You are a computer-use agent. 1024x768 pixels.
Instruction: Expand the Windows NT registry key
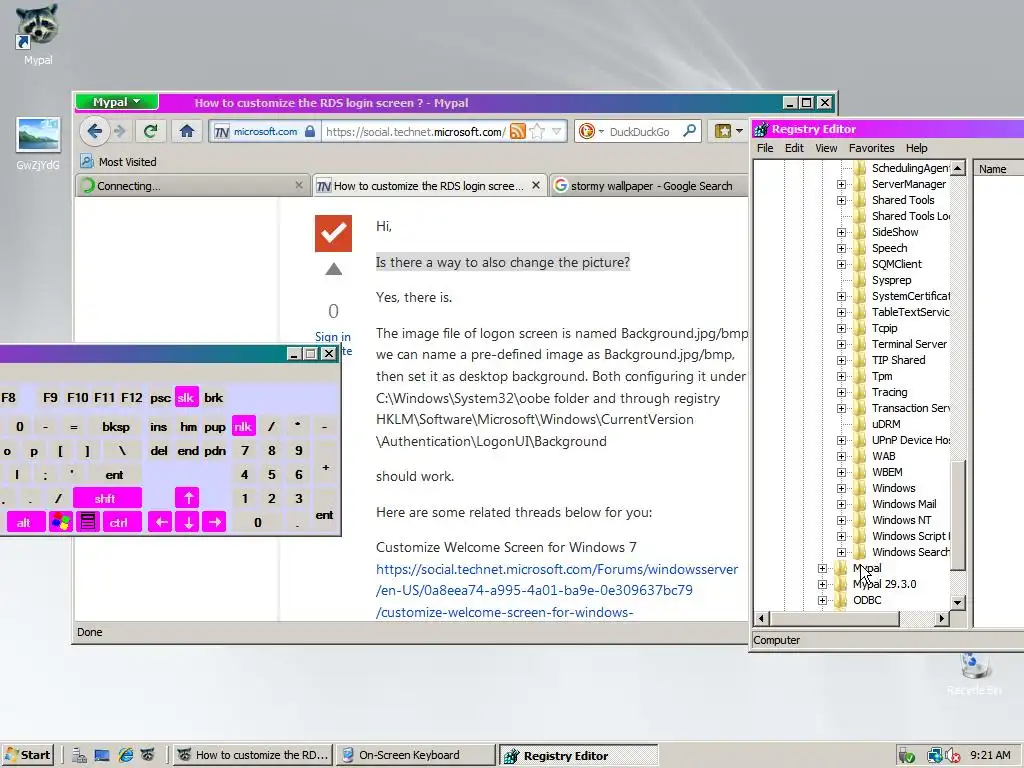(841, 520)
